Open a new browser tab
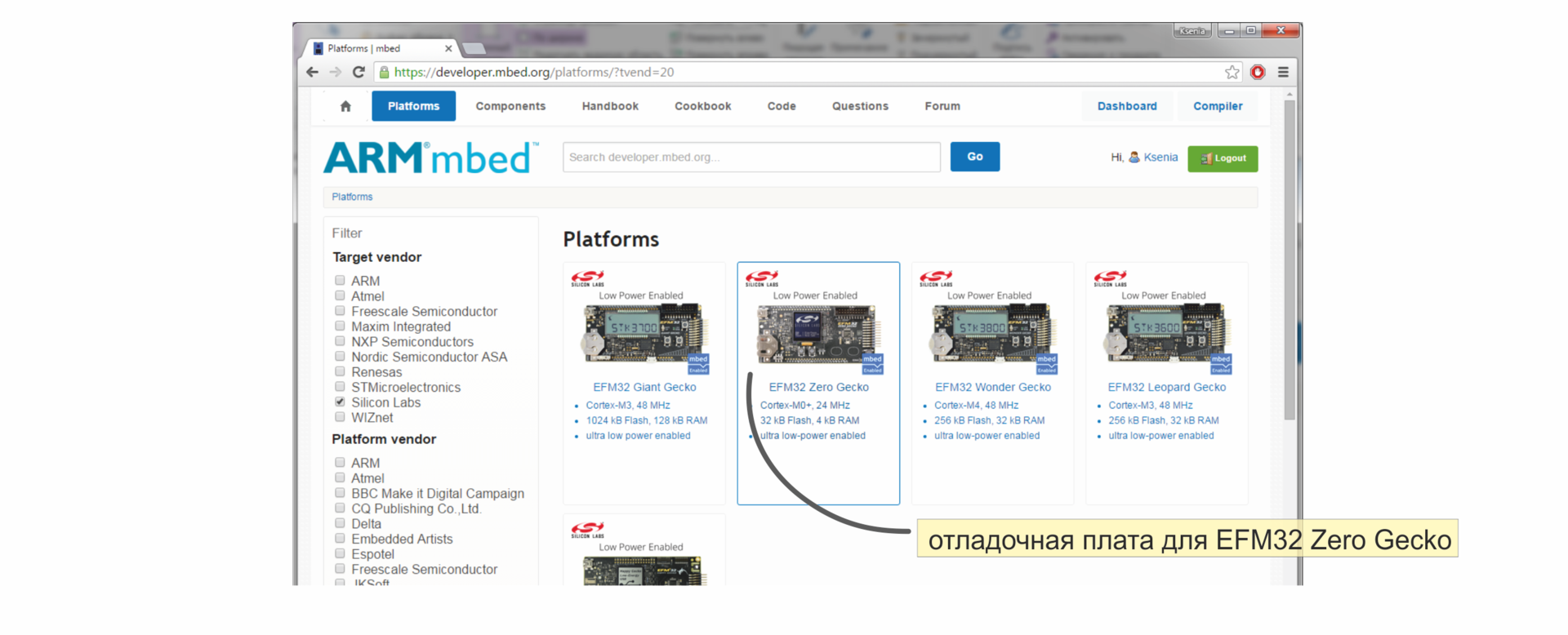1568x635 pixels. pos(474,48)
